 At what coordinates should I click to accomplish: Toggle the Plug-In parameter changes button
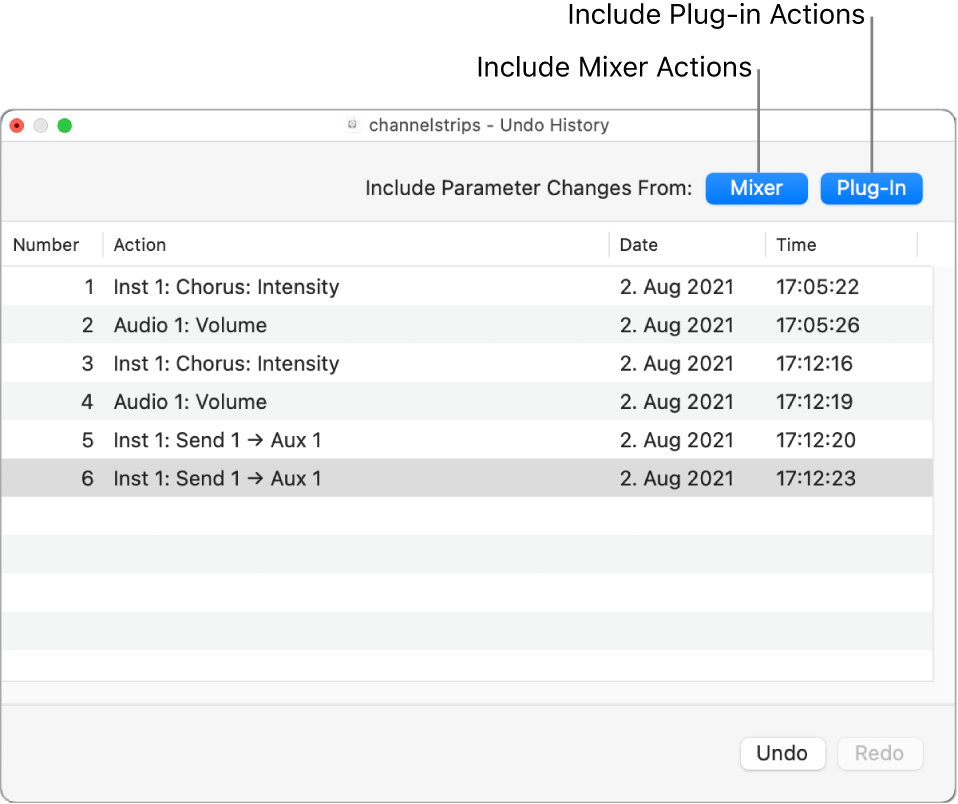tap(871, 188)
